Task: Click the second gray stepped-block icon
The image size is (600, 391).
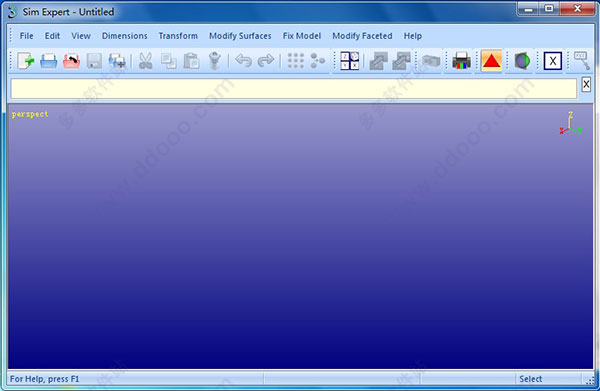Action: point(401,61)
